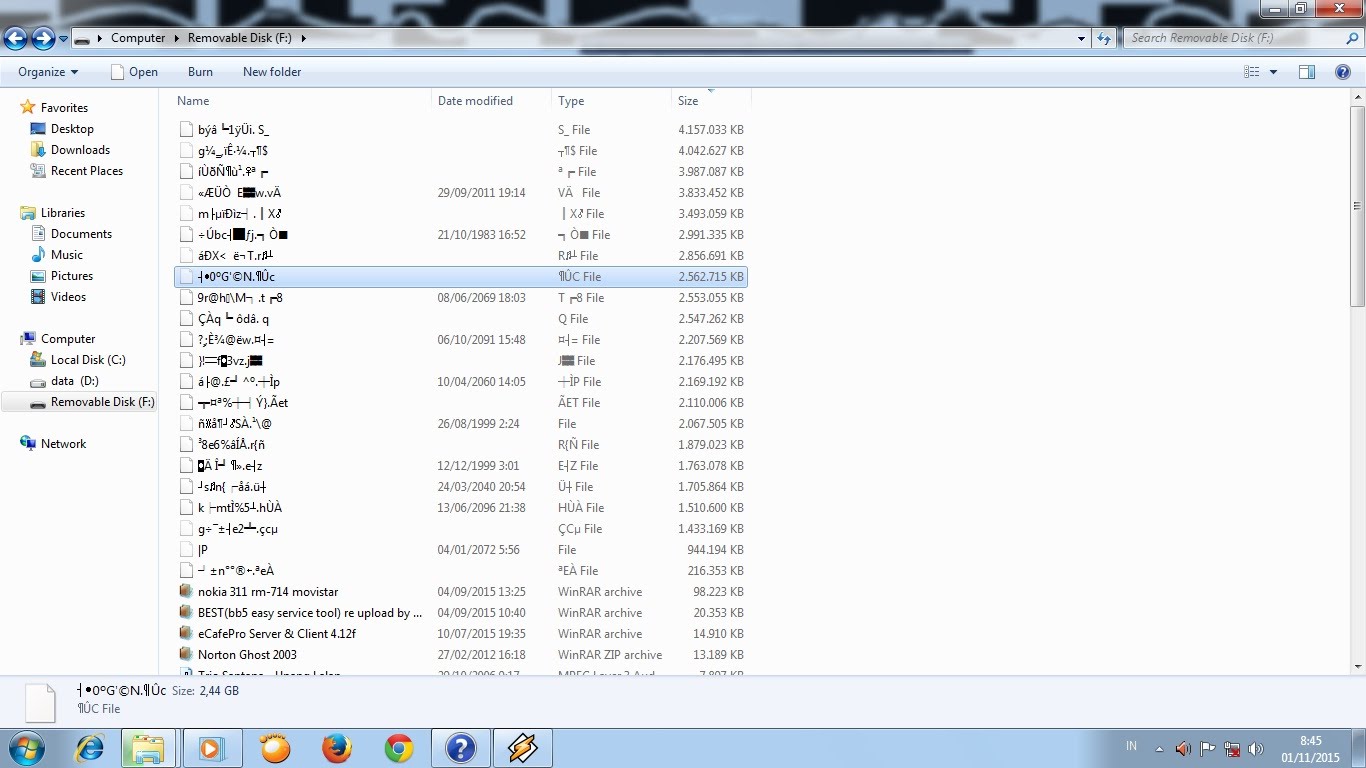Click the Change your view icon
Image resolution: width=1366 pixels, height=768 pixels.
pos(1251,72)
